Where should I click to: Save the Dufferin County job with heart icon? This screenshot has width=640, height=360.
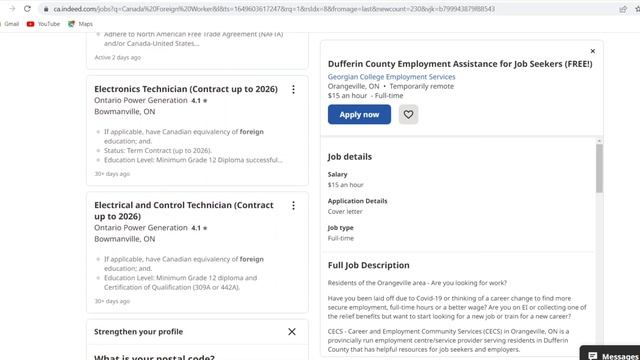click(408, 114)
